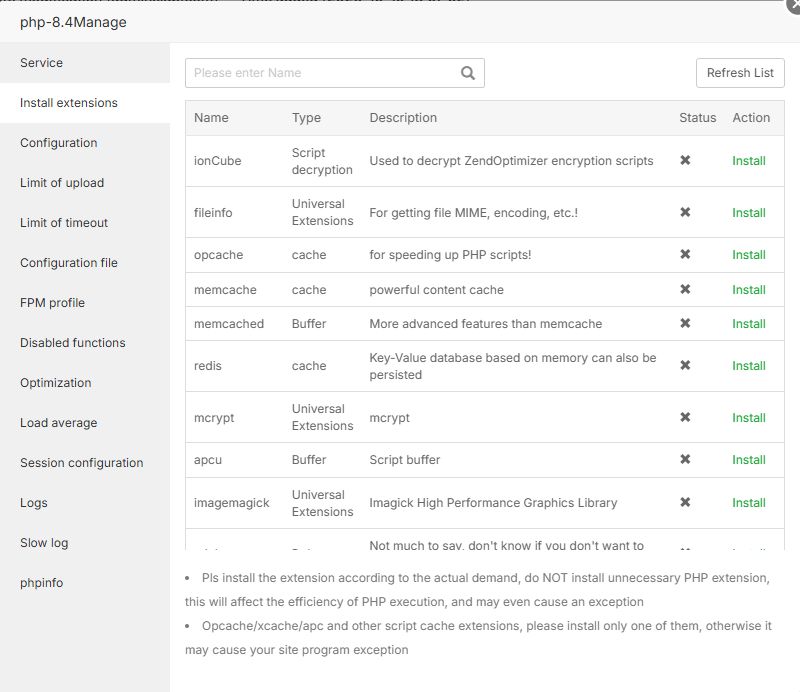This screenshot has height=692, width=800.
Task: Install the memcached extension
Action: pyautogui.click(x=748, y=324)
